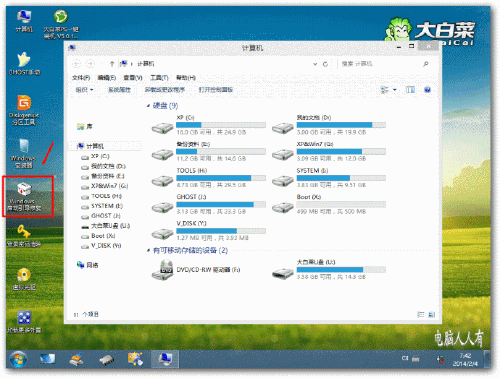Open the 组织 dropdown menu
This screenshot has width=500, height=378.
pos(84,90)
